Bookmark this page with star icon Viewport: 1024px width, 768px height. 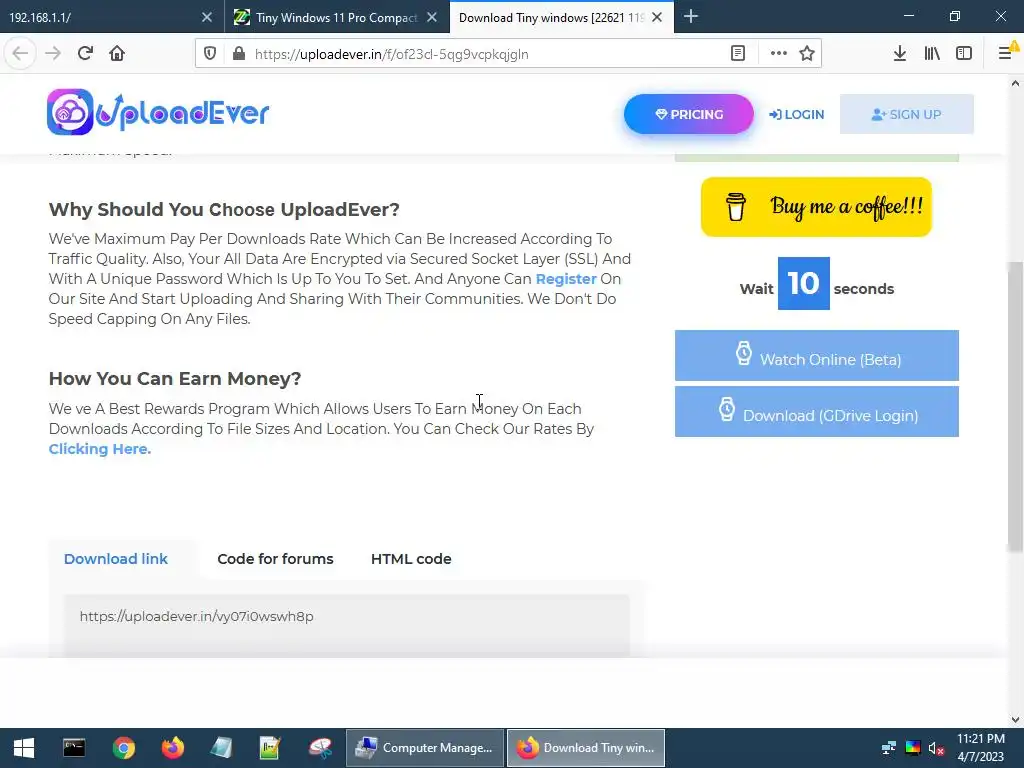807,54
